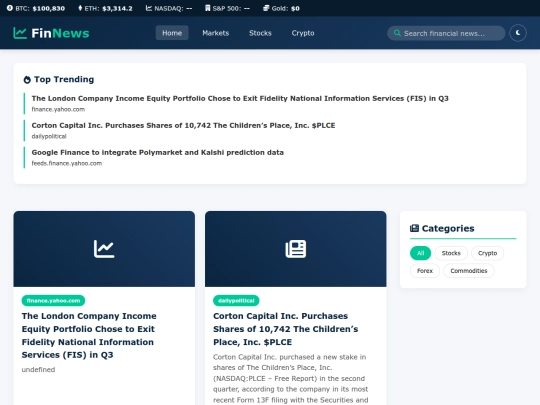Image resolution: width=540 pixels, height=405 pixels.
Task: Open London Company card headline
Action: (x=89, y=335)
